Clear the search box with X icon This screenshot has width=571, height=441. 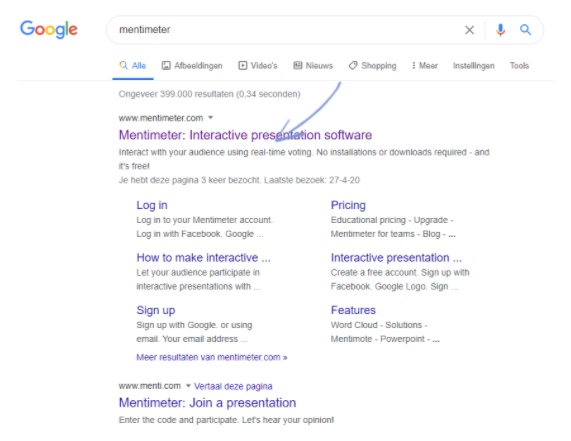[469, 30]
